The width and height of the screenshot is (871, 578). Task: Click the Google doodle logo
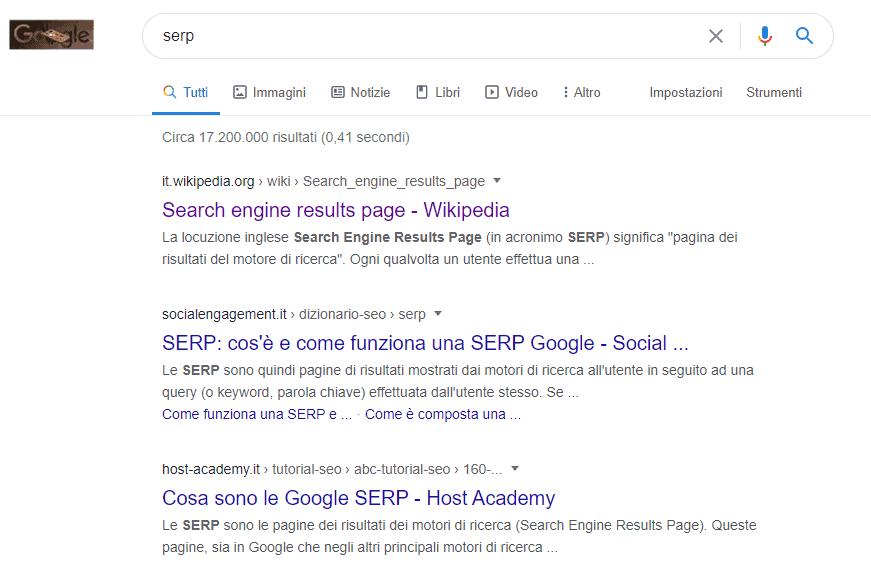point(50,34)
